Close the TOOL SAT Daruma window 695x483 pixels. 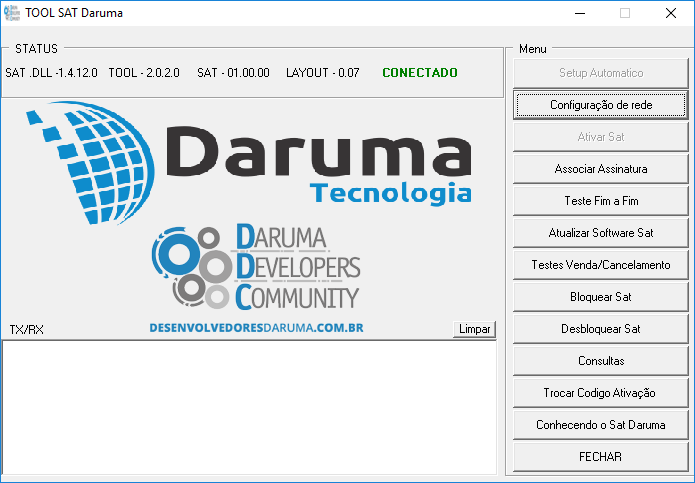click(671, 13)
